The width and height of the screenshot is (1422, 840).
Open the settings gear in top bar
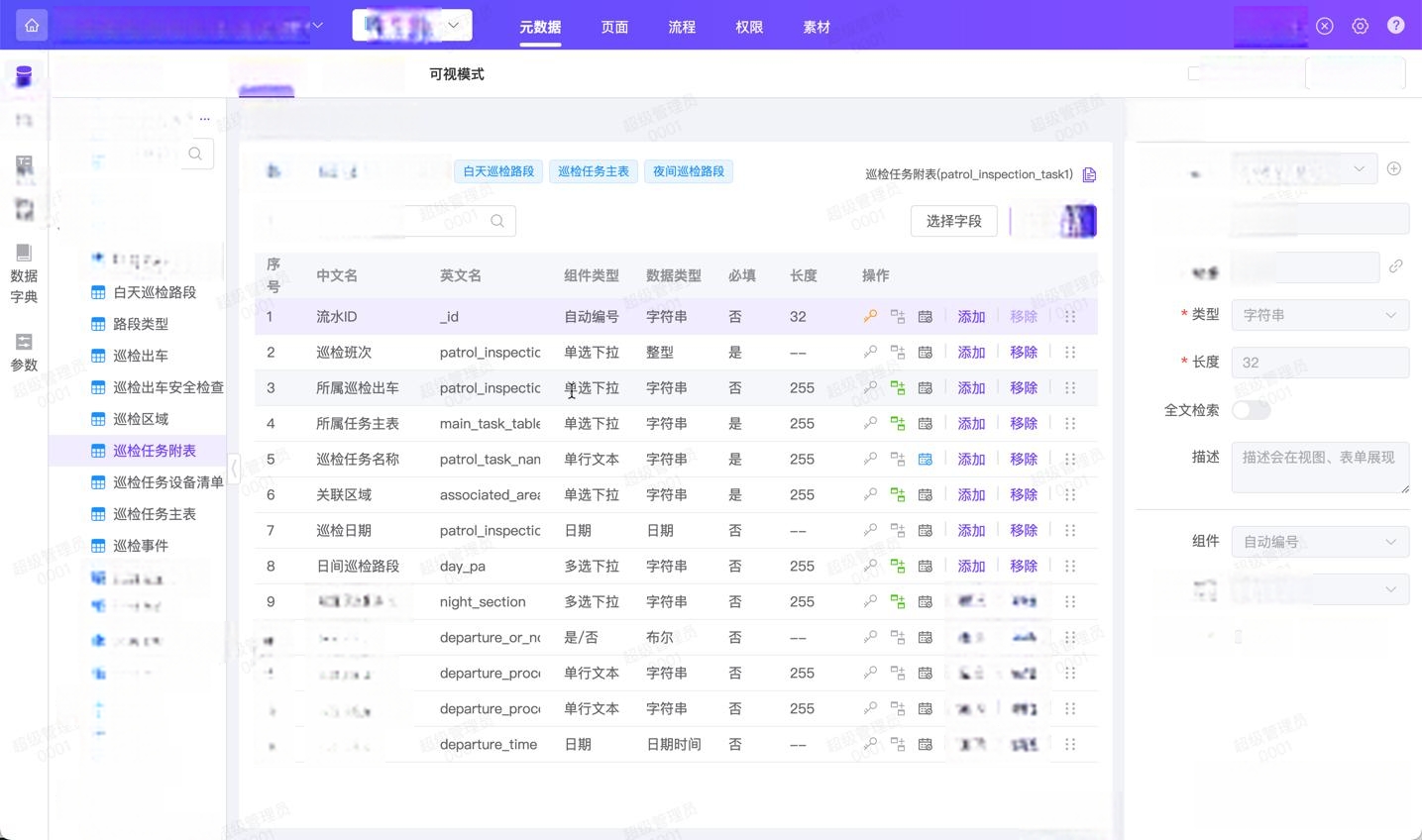click(x=1360, y=27)
